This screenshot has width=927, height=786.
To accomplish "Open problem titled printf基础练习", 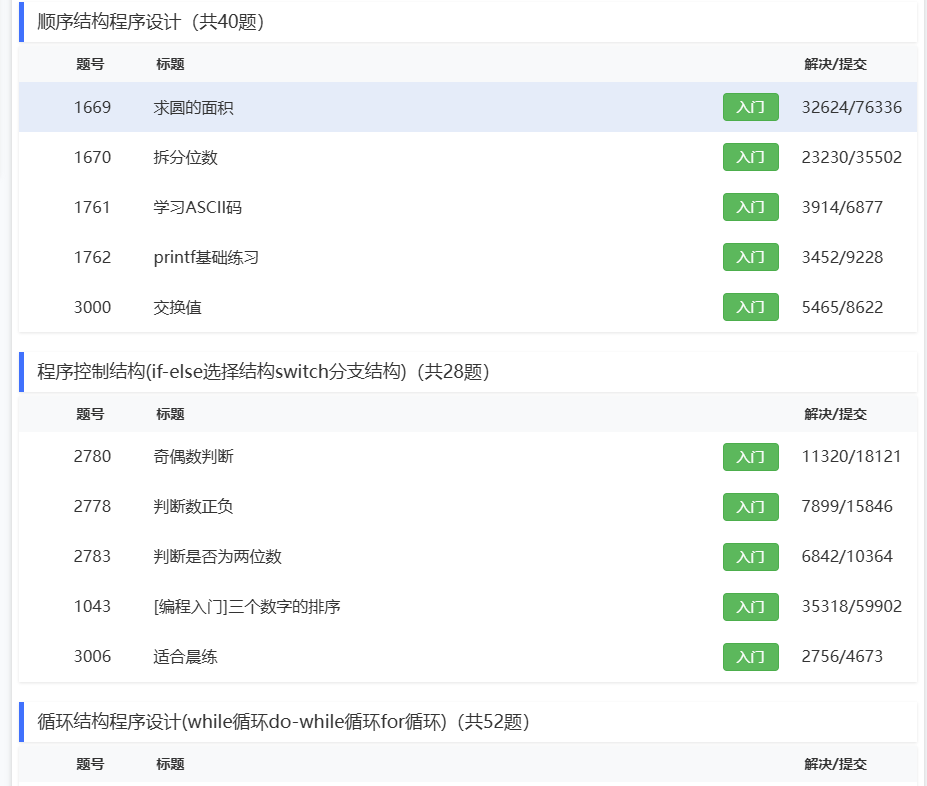I will click(x=206, y=258).
